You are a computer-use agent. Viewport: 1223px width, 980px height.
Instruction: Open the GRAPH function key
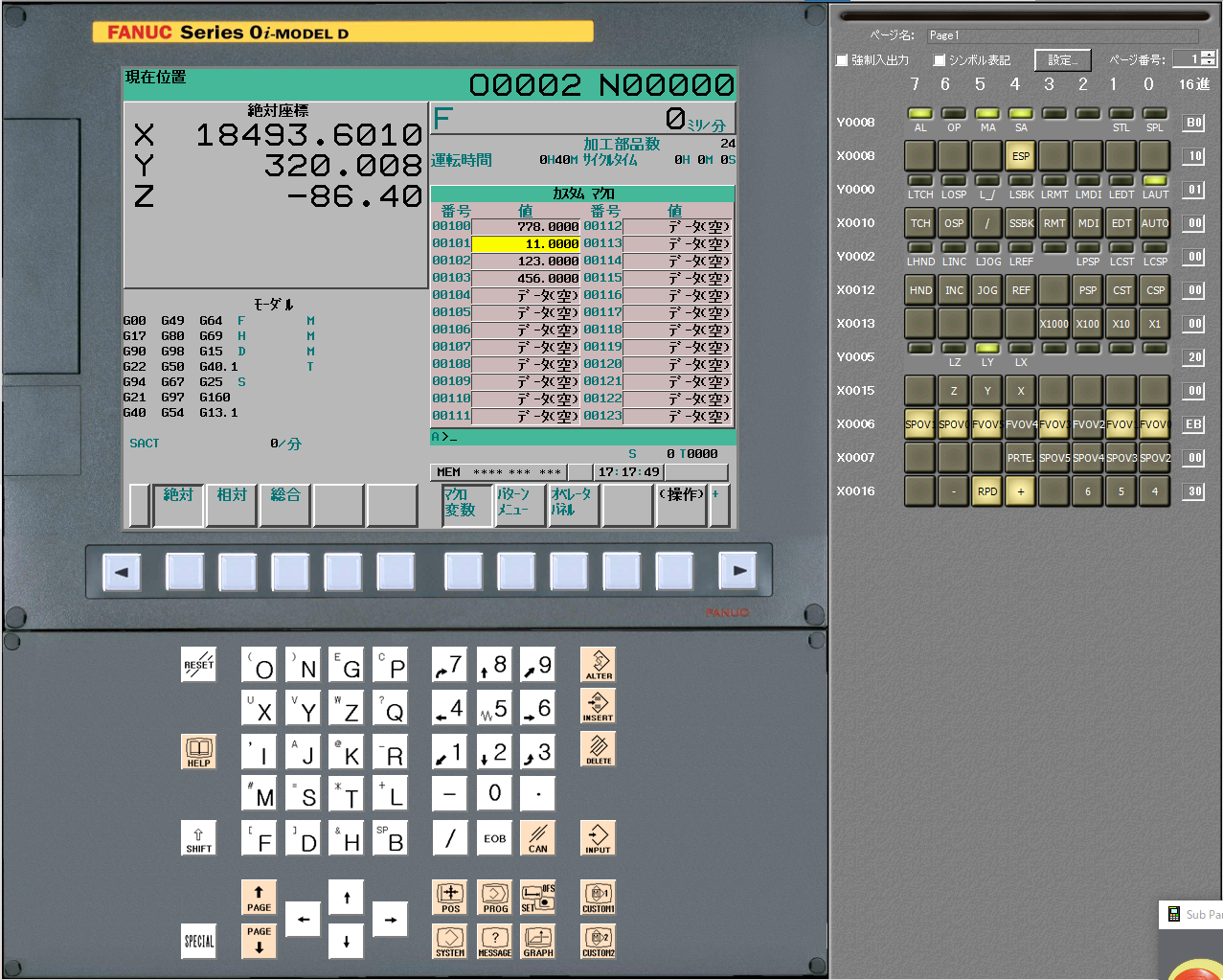pyautogui.click(x=538, y=941)
